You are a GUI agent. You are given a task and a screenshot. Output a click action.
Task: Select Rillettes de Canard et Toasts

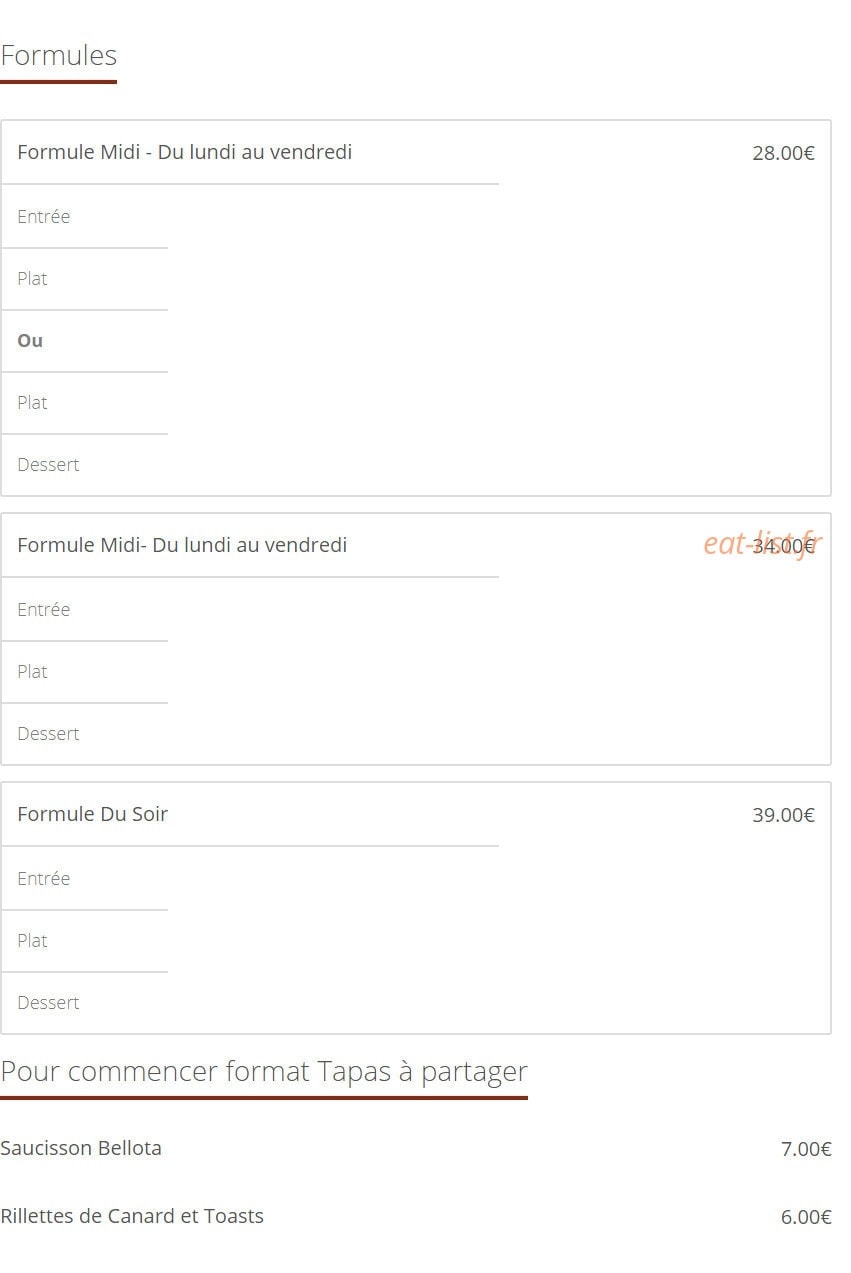coord(132,1216)
